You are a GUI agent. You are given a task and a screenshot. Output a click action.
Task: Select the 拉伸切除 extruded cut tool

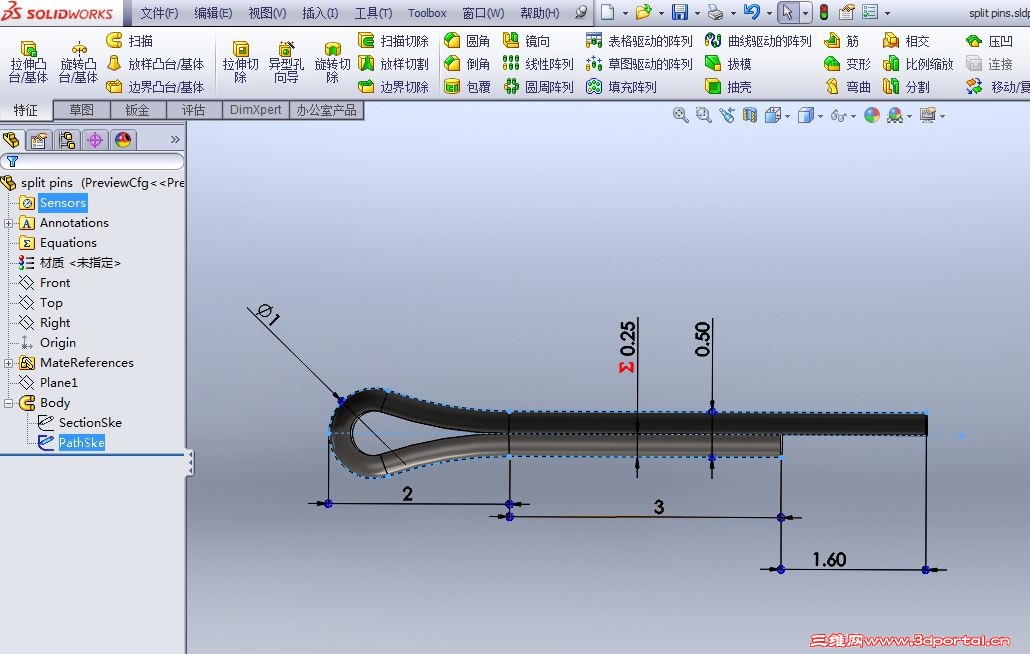coord(240,62)
